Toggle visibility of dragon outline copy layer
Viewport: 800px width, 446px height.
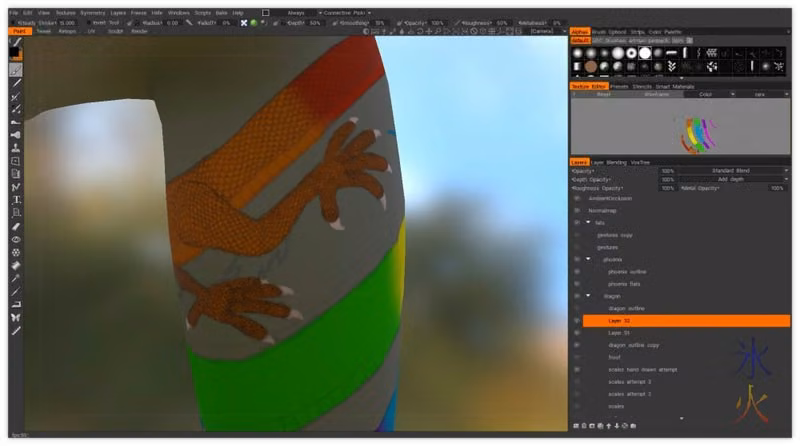577,345
